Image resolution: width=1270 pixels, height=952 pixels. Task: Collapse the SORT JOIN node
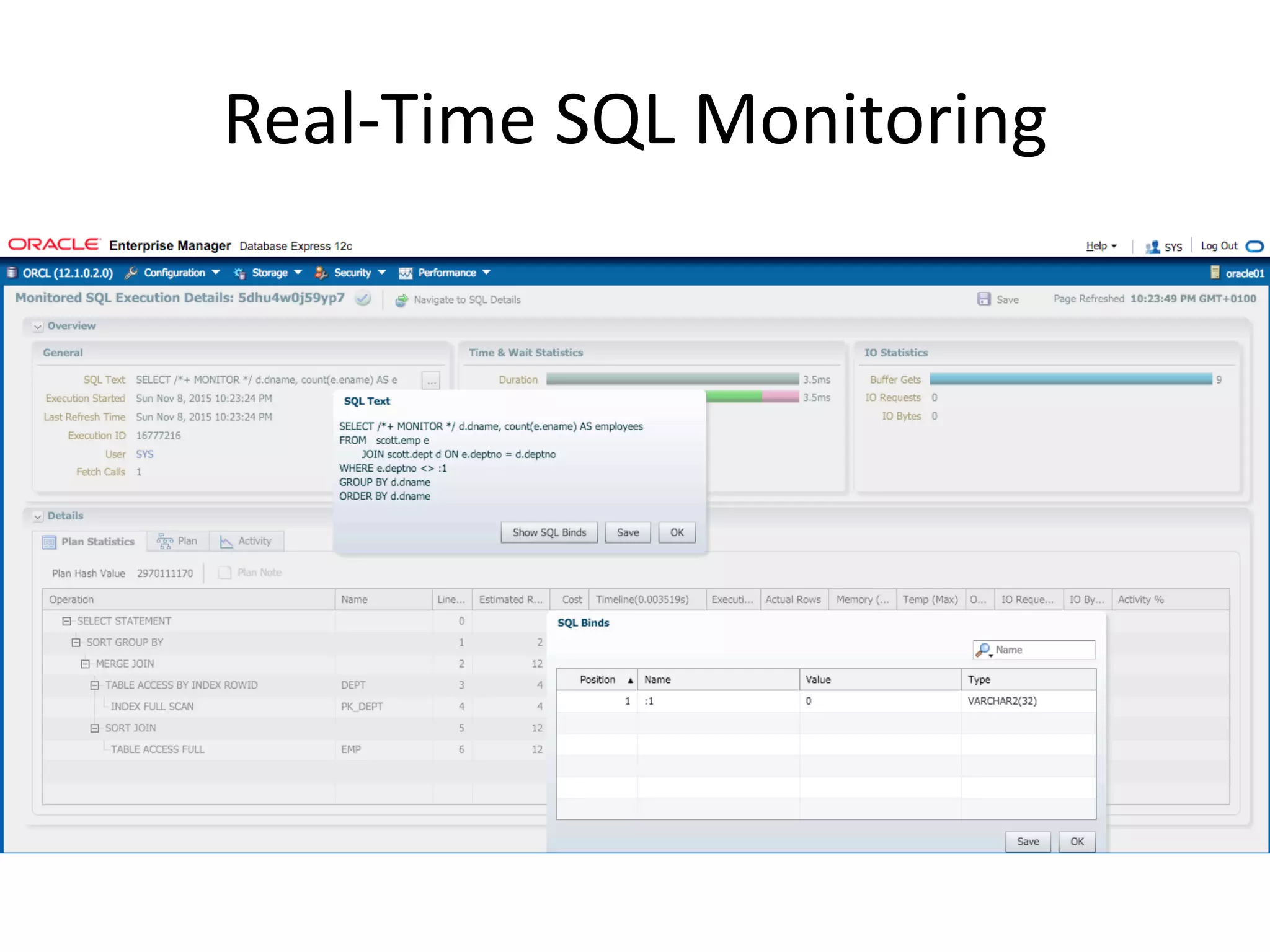tap(94, 728)
